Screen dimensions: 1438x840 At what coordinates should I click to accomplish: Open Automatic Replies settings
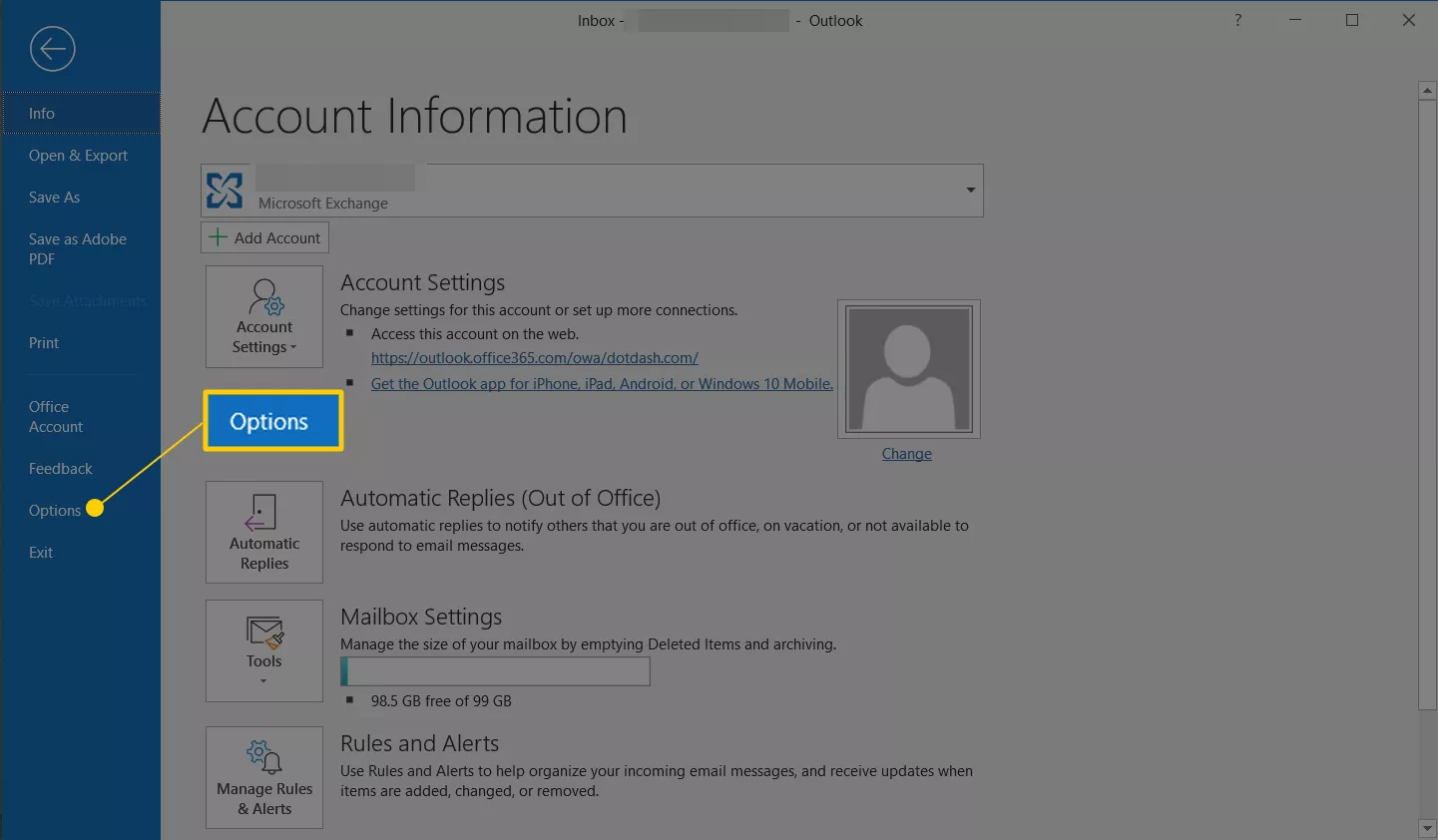click(264, 532)
